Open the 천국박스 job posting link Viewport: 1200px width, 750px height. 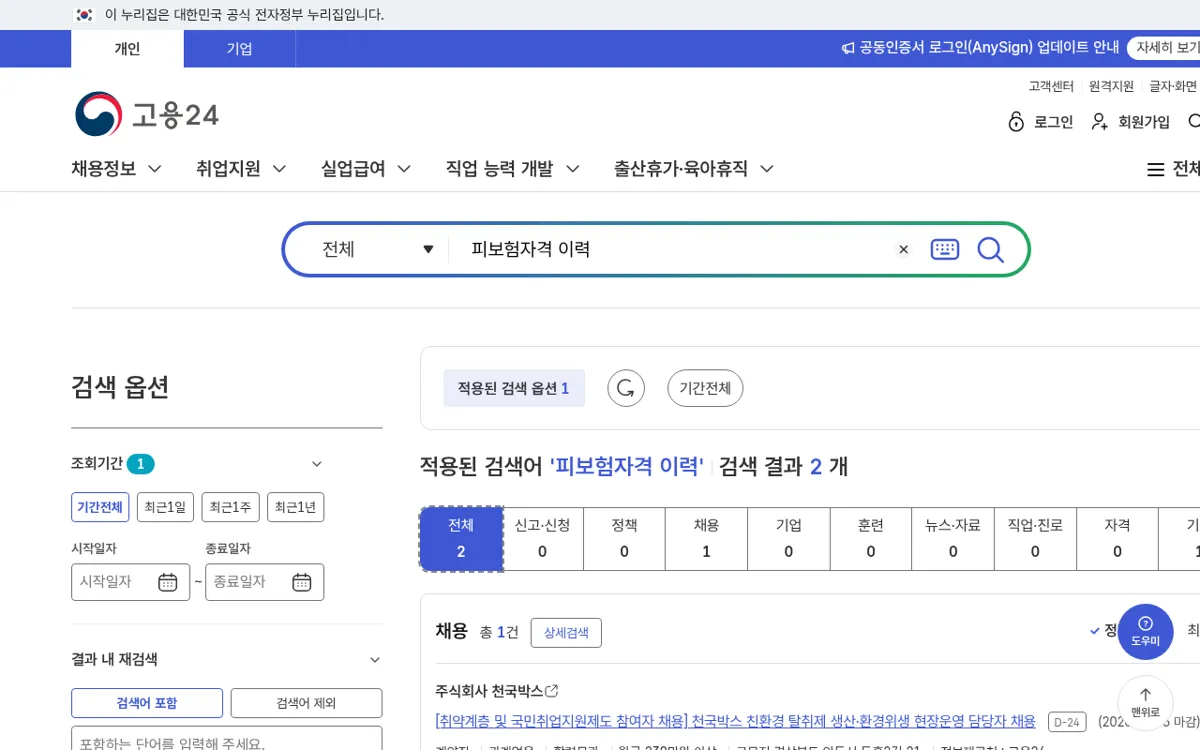point(735,721)
